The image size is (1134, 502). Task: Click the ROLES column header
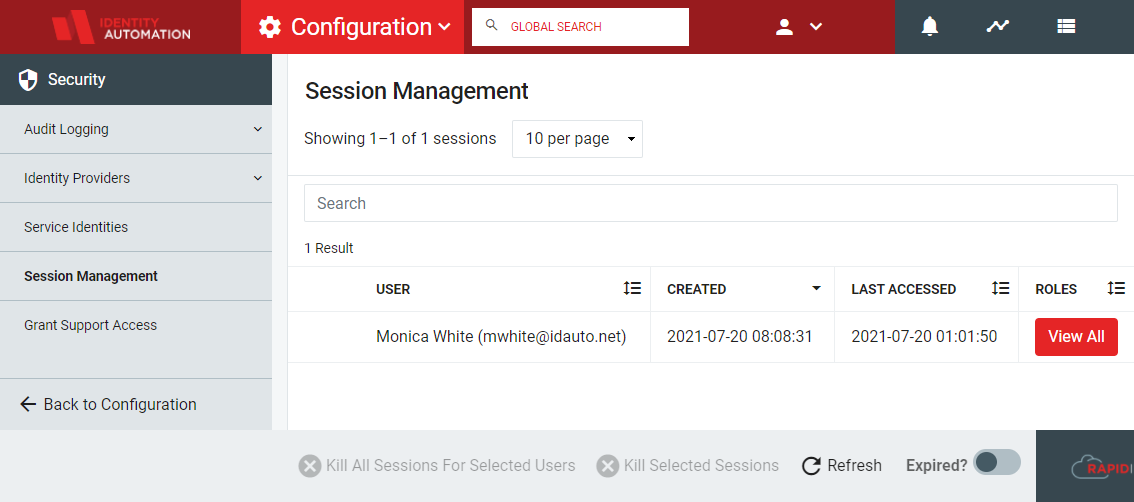(x=1056, y=289)
